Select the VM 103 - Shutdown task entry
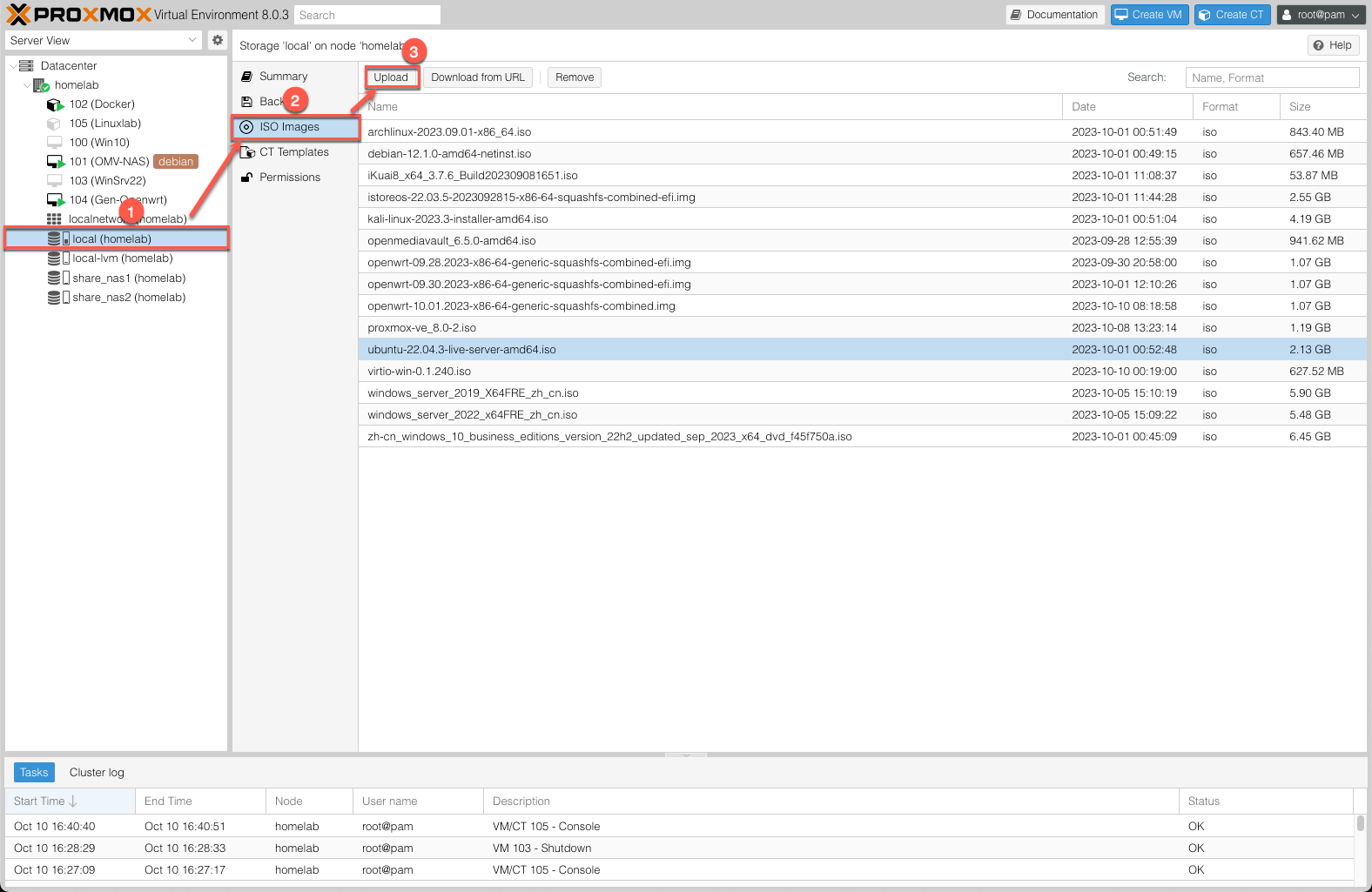 [x=679, y=848]
